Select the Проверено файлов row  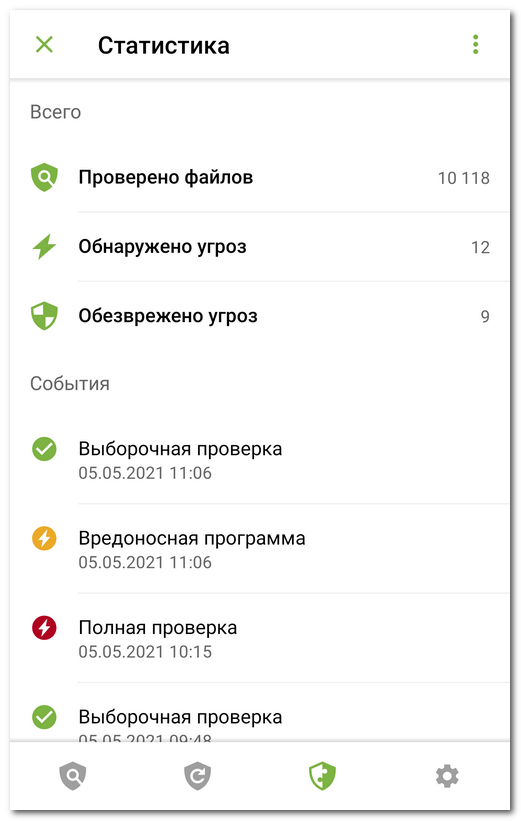click(260, 177)
